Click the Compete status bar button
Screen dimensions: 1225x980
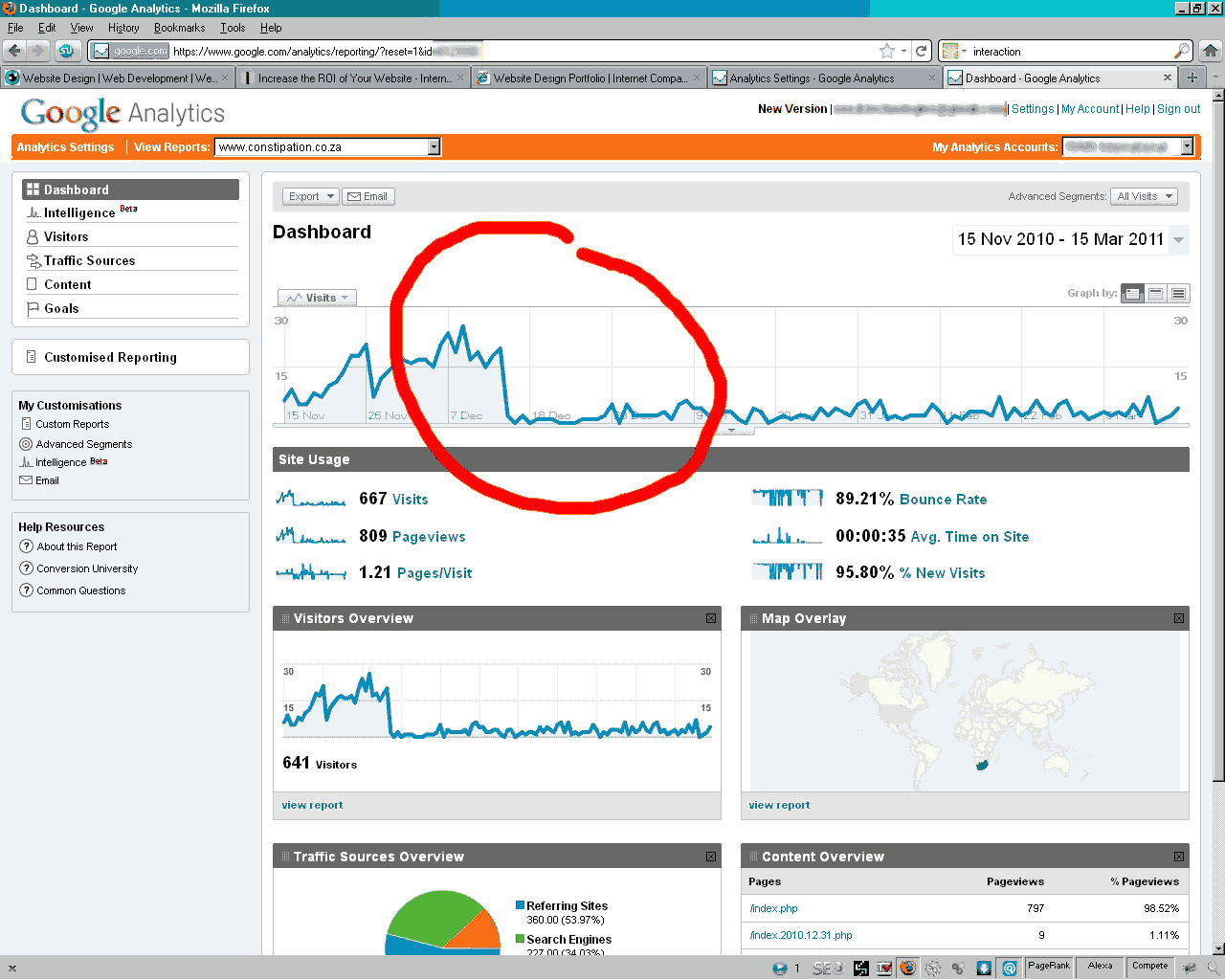click(x=1149, y=967)
